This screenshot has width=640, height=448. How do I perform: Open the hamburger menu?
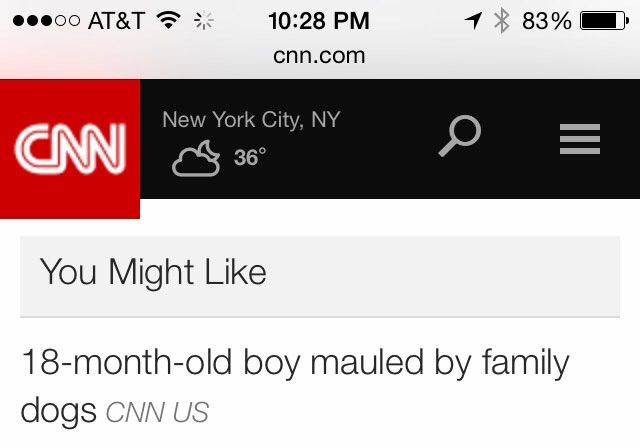578,138
